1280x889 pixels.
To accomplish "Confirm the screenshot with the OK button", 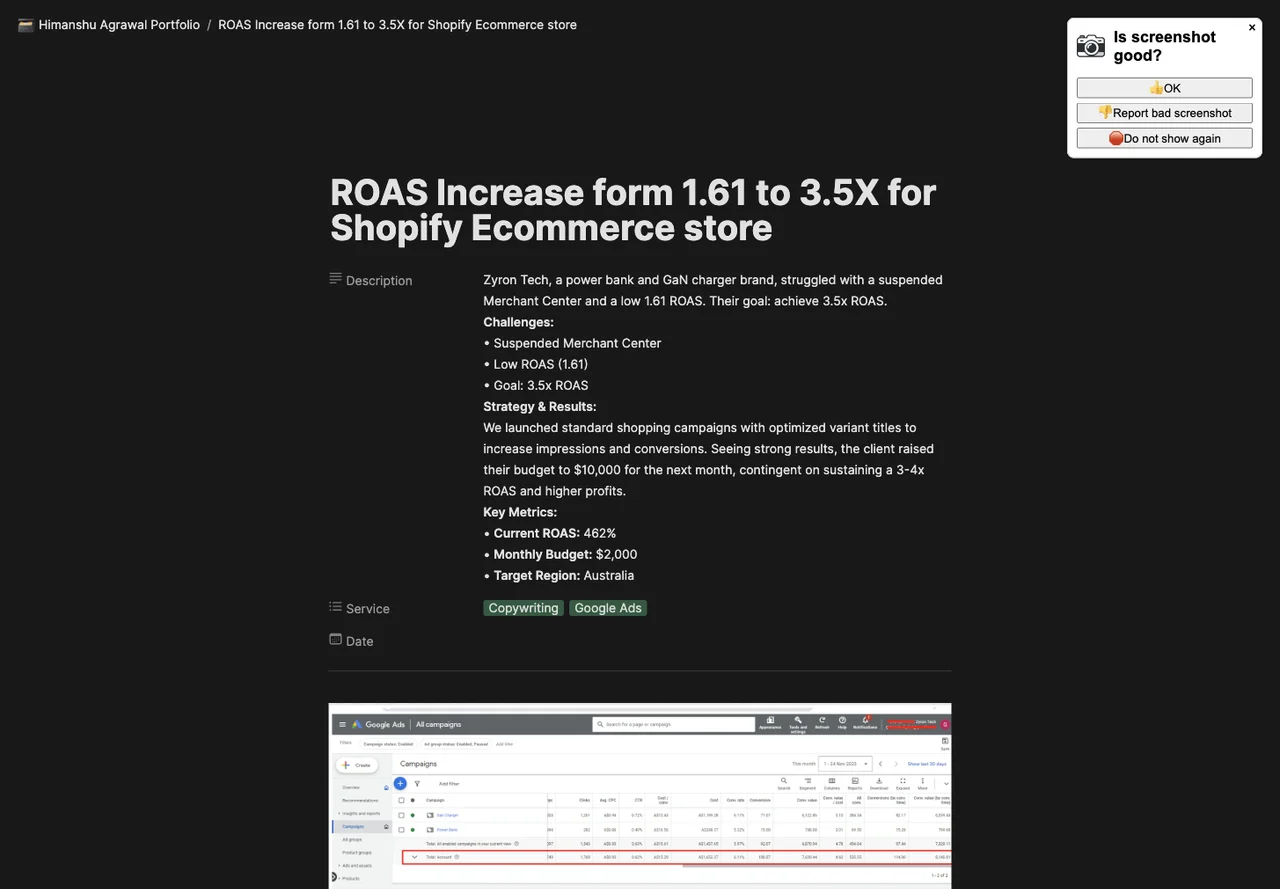I will pos(1165,88).
